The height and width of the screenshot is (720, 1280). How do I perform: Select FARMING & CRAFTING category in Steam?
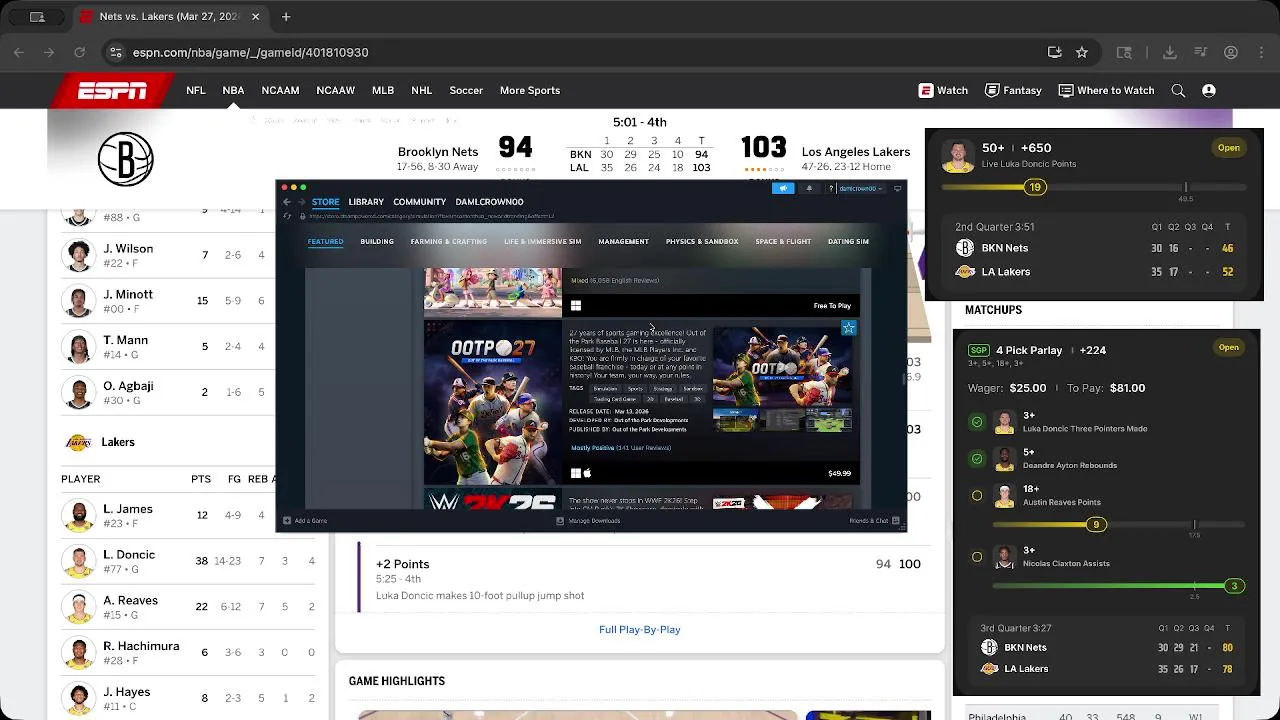tap(449, 241)
